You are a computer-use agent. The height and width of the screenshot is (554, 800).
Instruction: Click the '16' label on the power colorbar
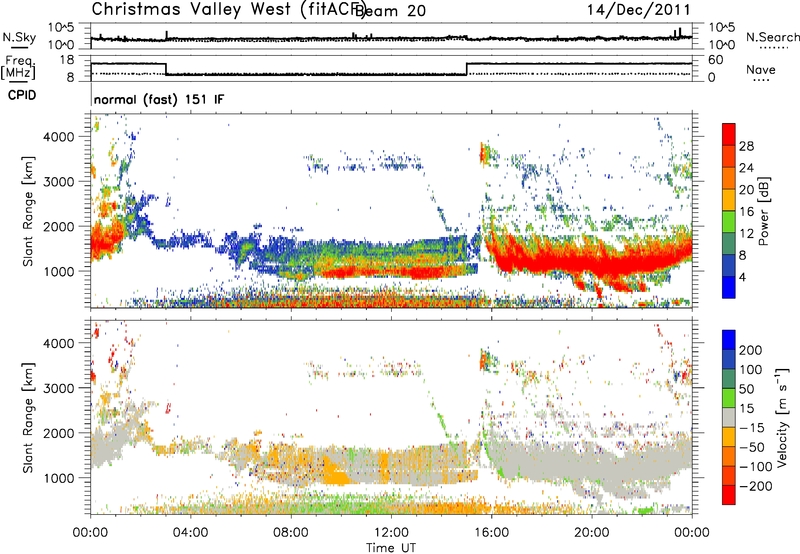(746, 212)
